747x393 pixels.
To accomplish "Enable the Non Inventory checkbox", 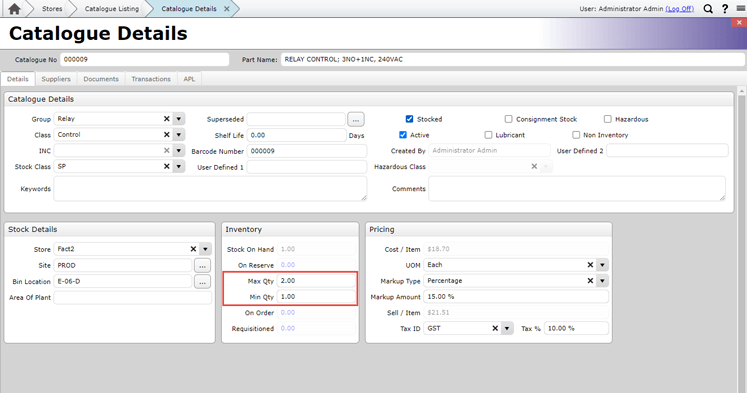I will 576,135.
